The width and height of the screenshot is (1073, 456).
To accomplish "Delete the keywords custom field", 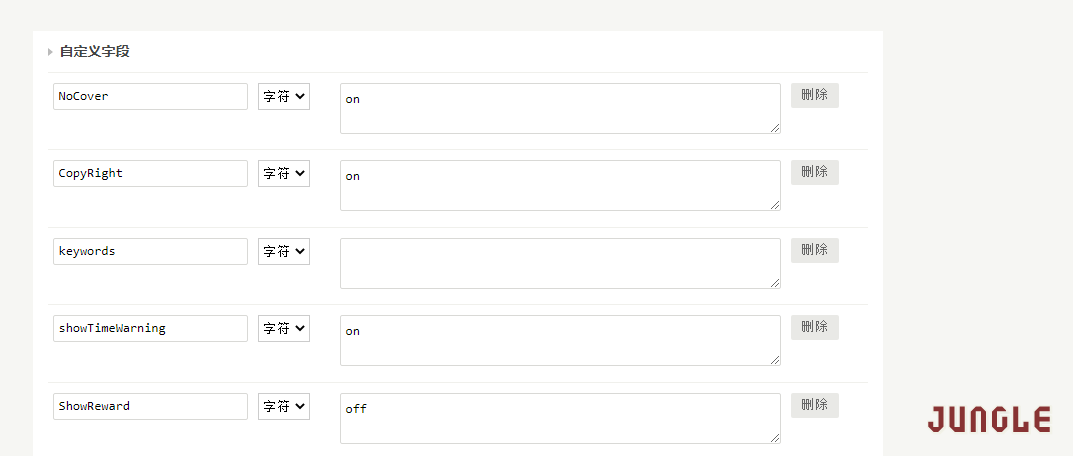I will point(815,250).
